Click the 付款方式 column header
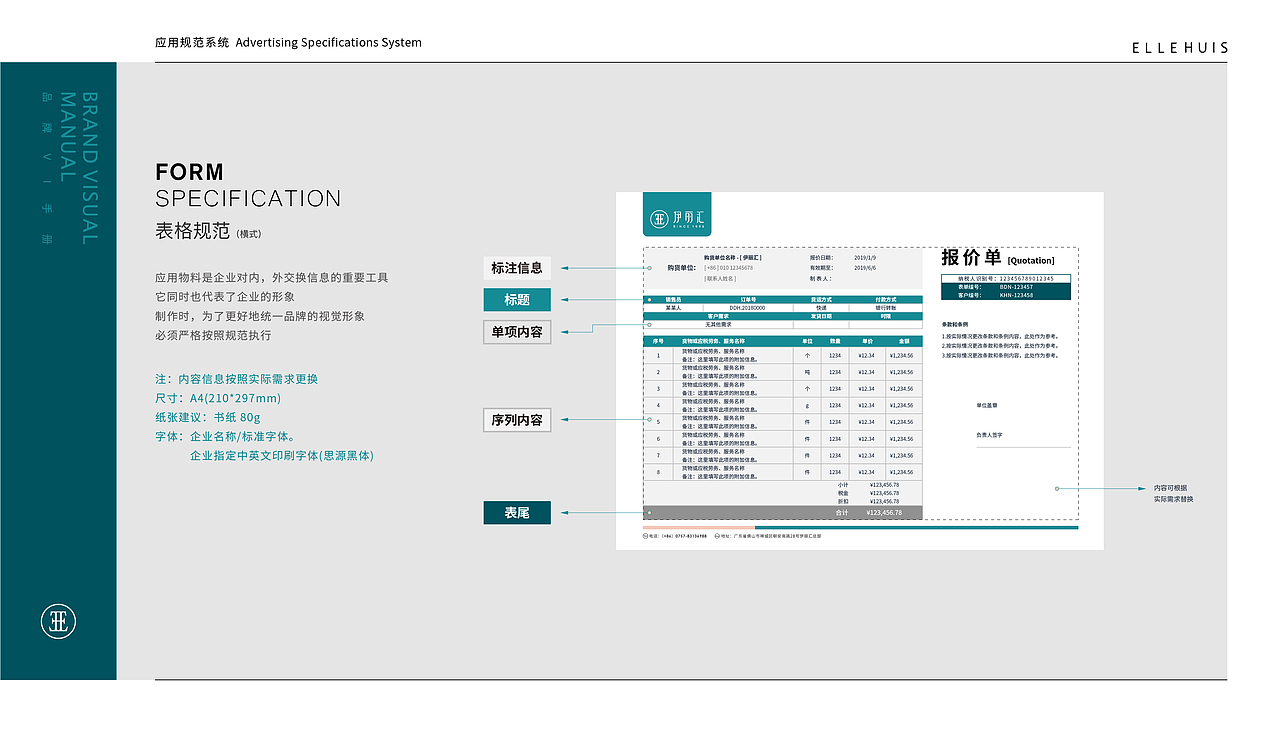The image size is (1280, 742). (886, 299)
